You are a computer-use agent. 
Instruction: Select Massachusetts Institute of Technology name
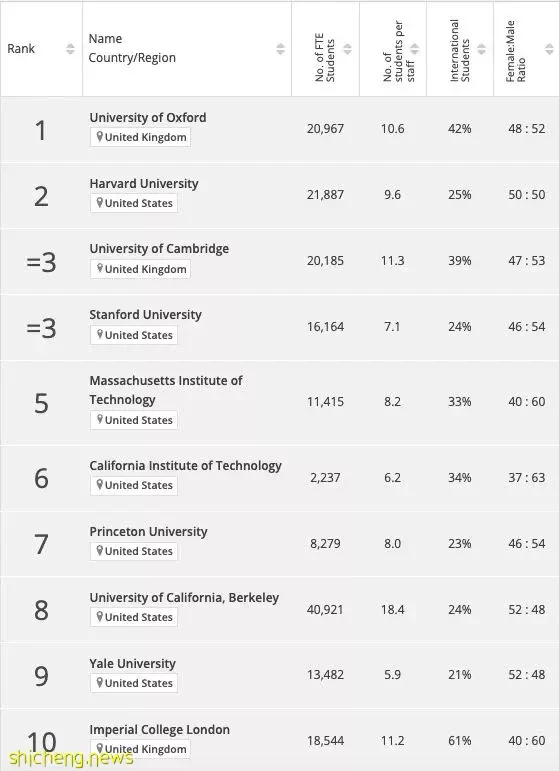point(166,390)
